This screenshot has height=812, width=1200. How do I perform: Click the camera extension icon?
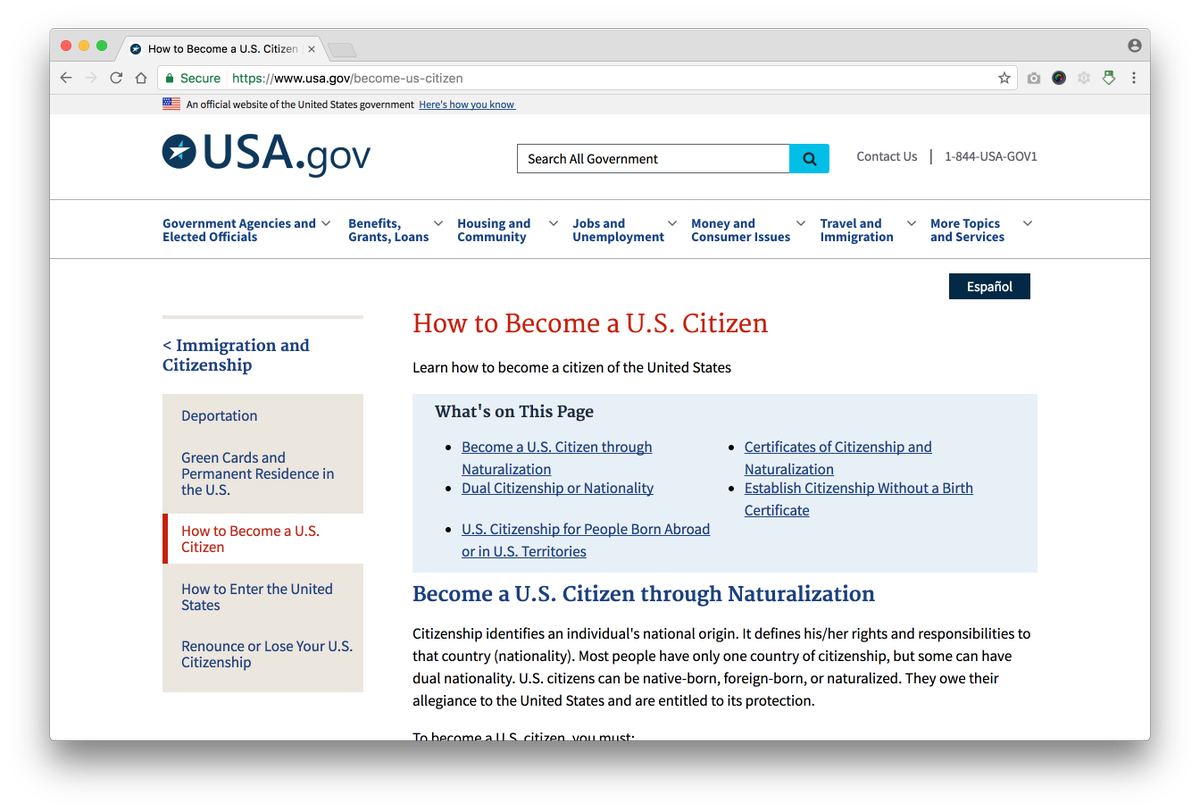1034,78
